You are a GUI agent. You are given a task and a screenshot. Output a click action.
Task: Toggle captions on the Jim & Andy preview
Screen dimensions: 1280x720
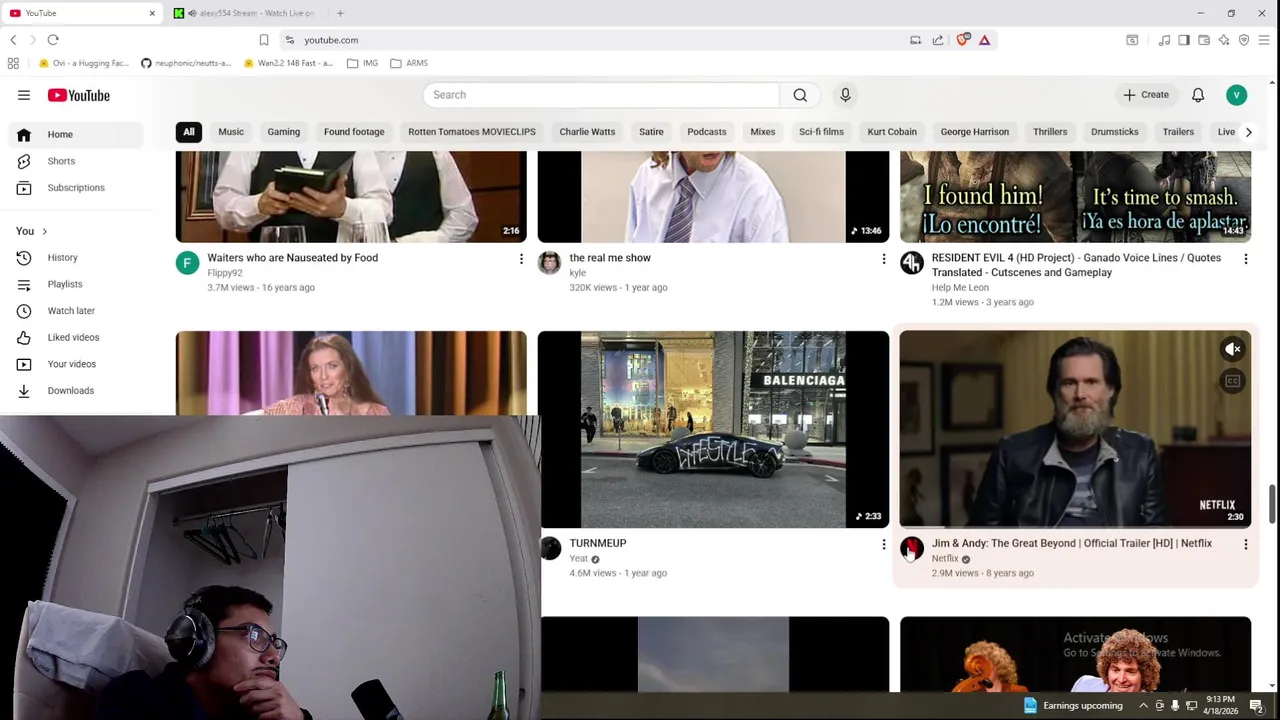pyautogui.click(x=1233, y=381)
